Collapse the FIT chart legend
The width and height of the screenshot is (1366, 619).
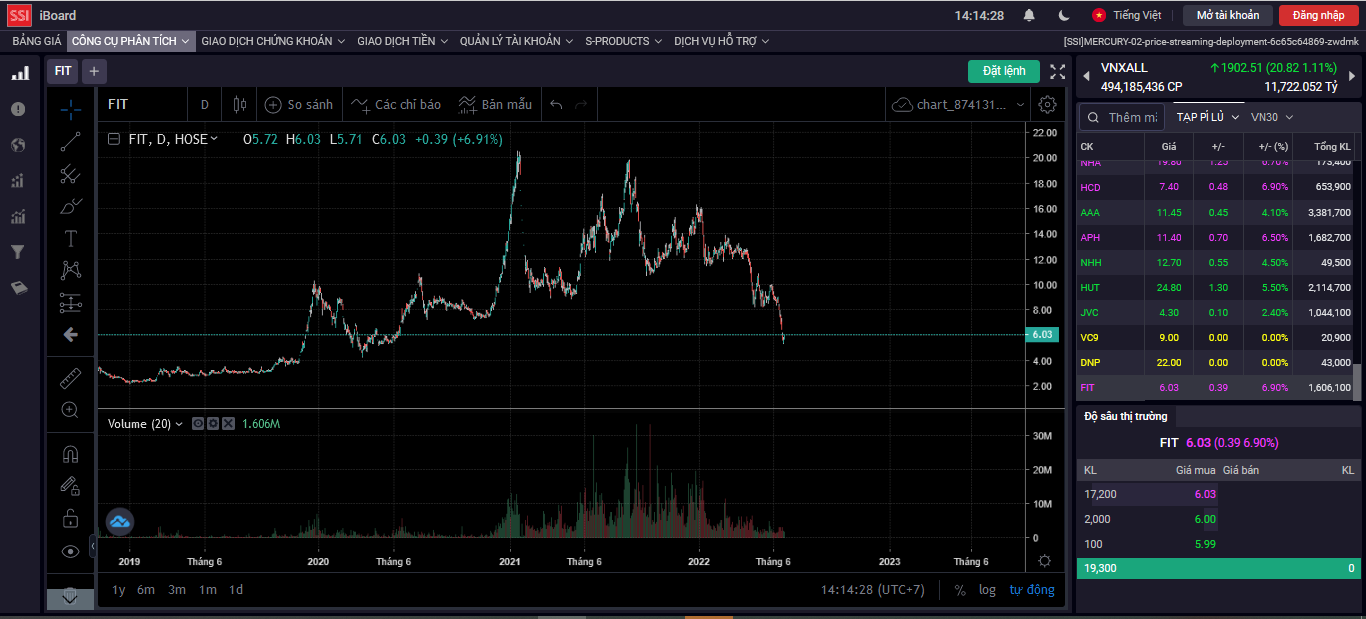114,139
